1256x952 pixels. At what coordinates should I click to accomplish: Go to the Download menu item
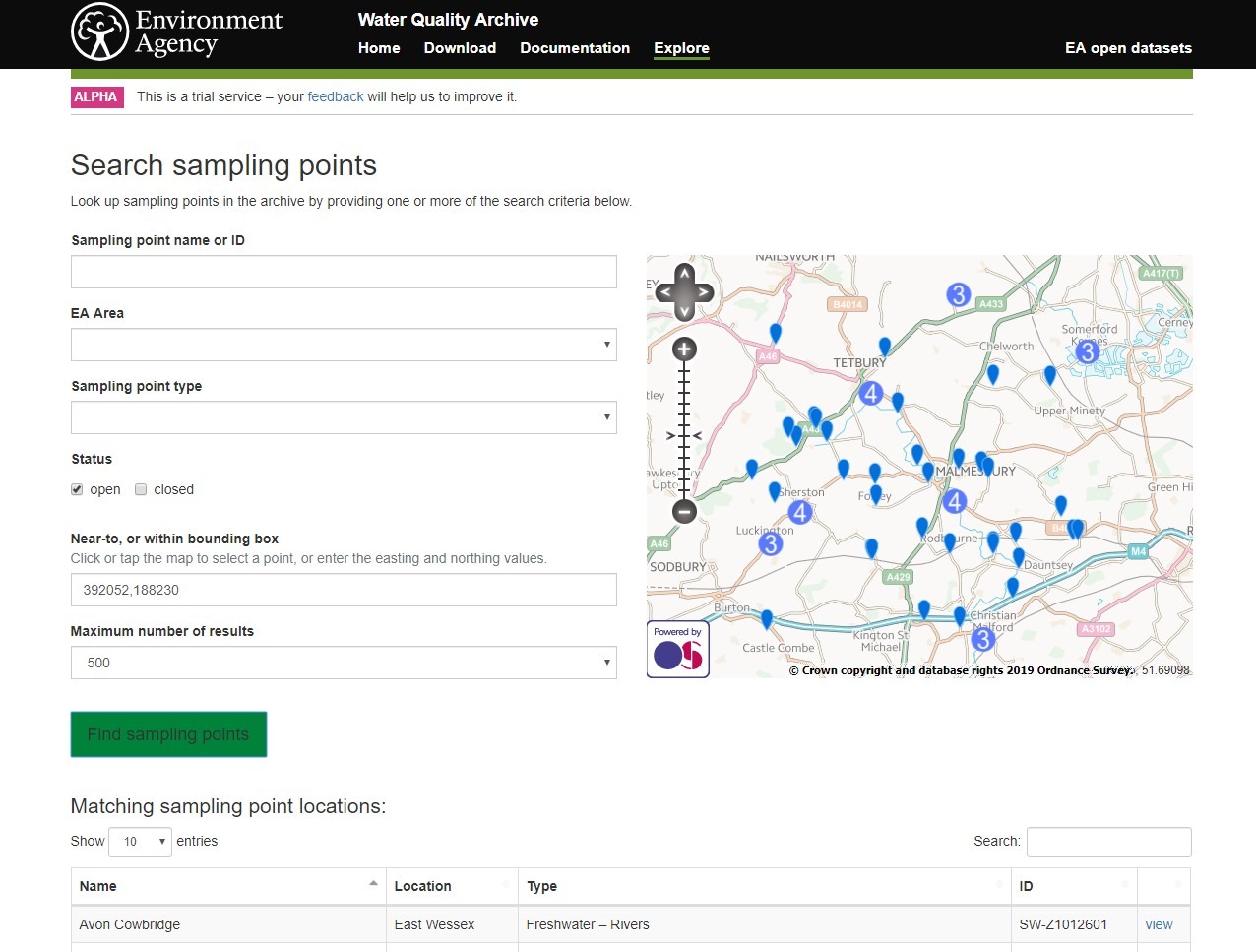click(x=460, y=48)
